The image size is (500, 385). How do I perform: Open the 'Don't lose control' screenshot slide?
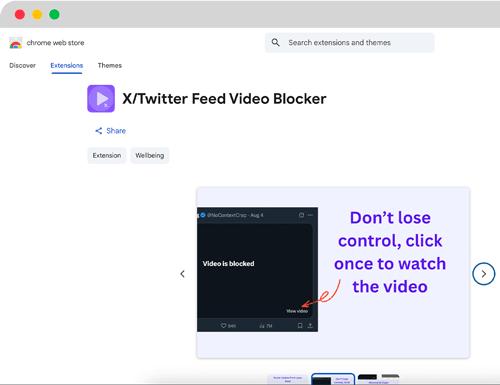[x=333, y=273]
